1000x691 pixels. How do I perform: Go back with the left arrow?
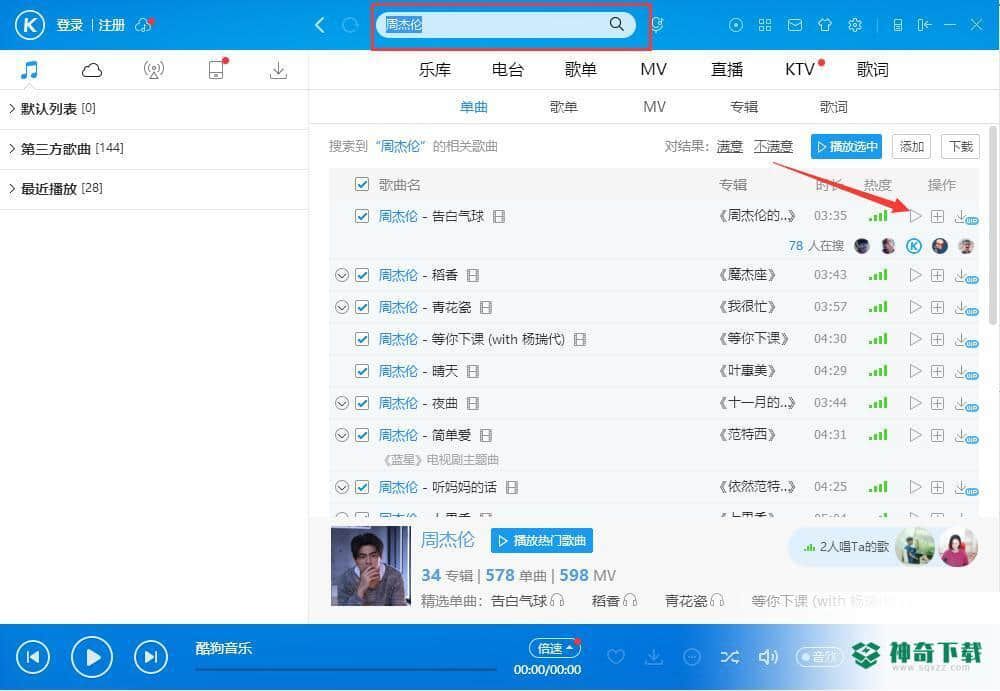point(320,25)
